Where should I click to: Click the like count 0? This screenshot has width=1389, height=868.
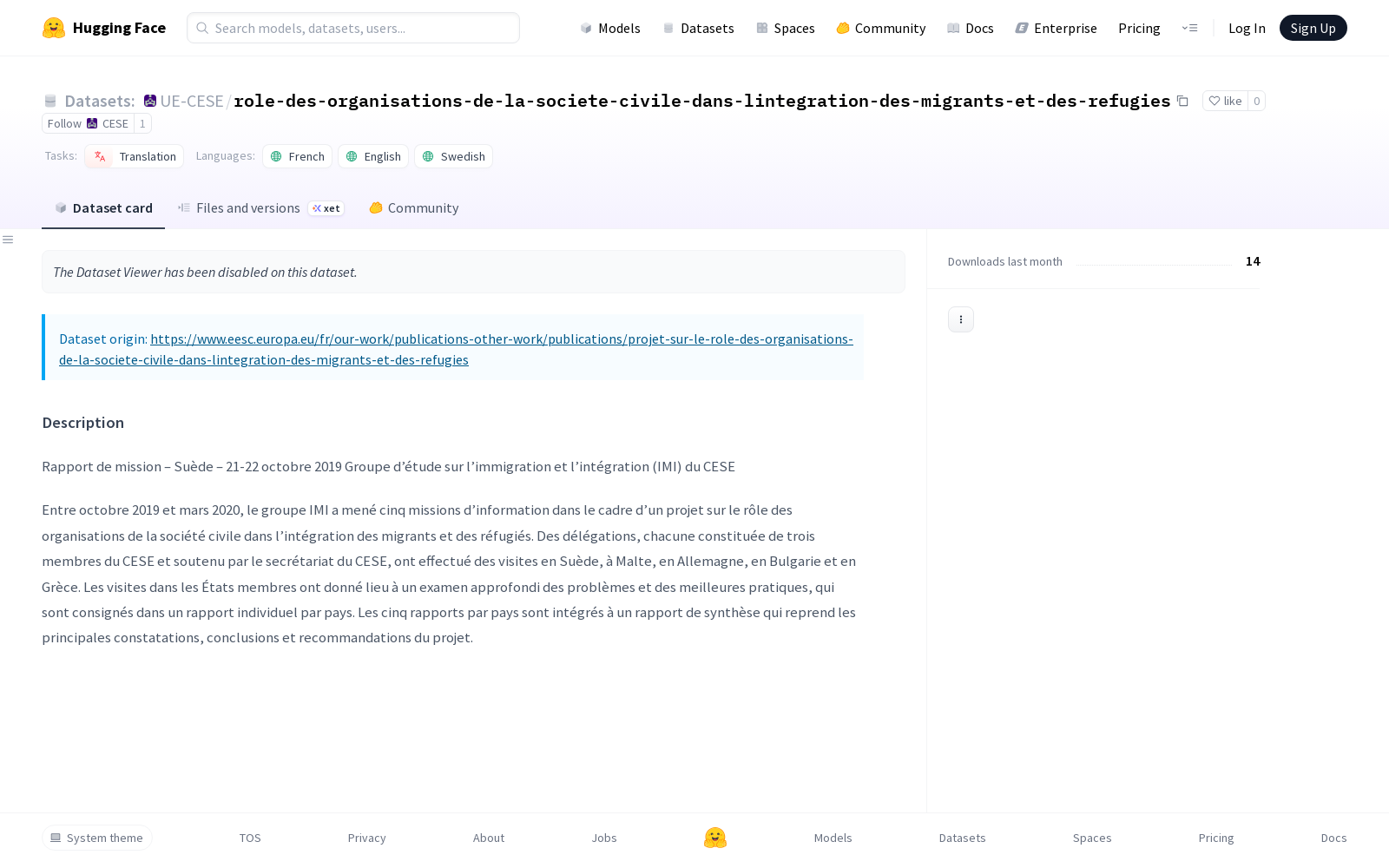pos(1256,101)
